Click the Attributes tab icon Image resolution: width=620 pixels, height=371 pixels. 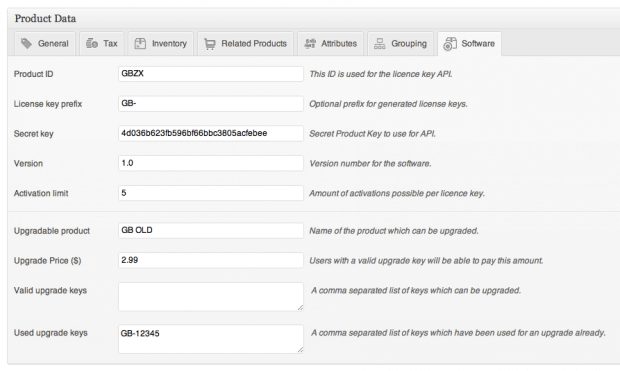coord(310,44)
